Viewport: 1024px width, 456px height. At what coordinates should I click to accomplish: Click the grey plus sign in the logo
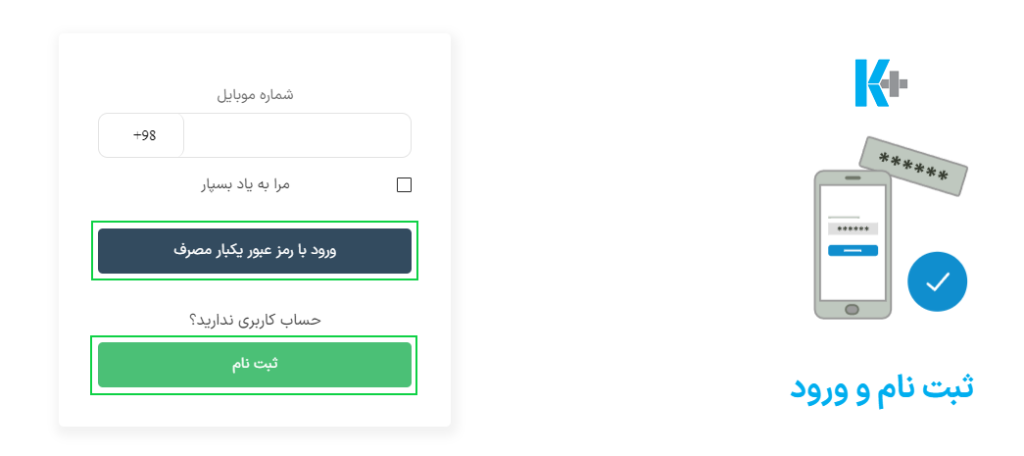tap(894, 84)
